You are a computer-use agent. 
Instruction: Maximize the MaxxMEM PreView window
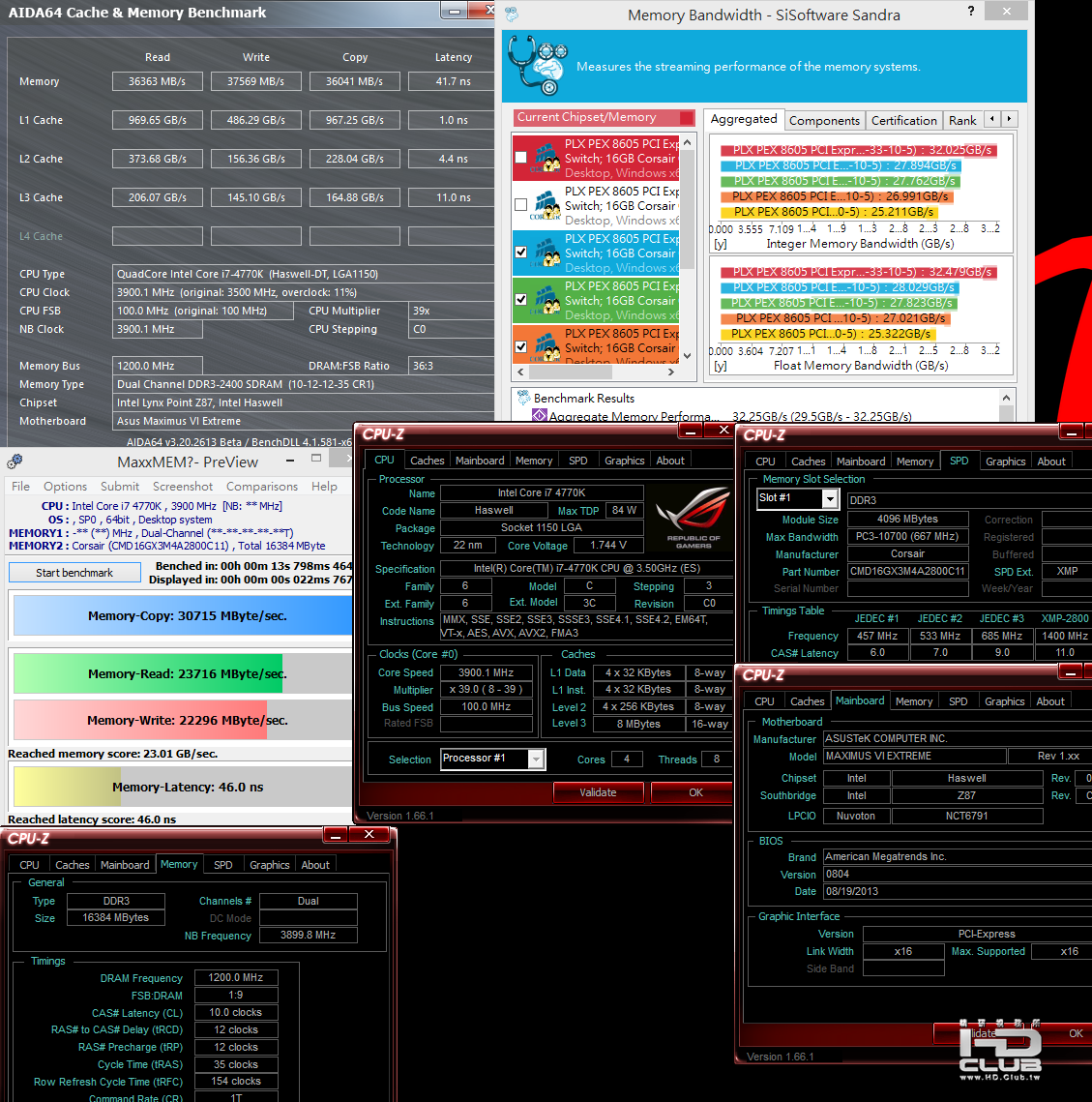pos(316,459)
